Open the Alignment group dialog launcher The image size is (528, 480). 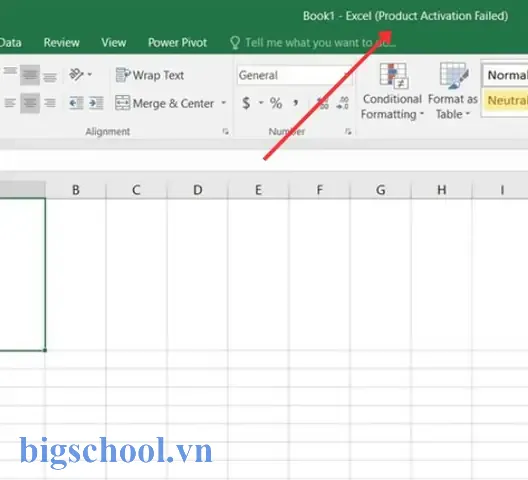click(226, 132)
